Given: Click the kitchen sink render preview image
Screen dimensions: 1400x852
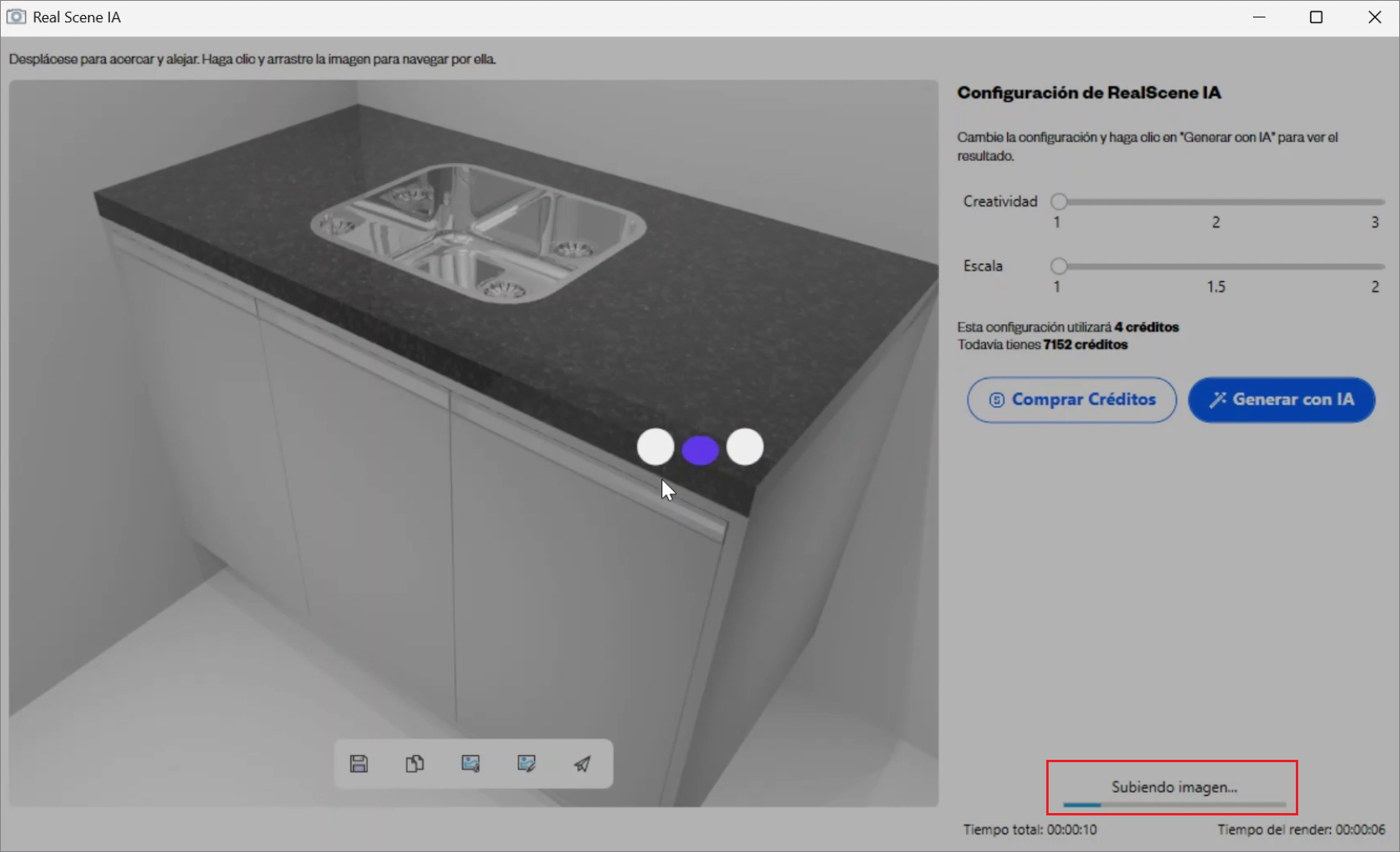Looking at the screenshot, I should click(474, 443).
